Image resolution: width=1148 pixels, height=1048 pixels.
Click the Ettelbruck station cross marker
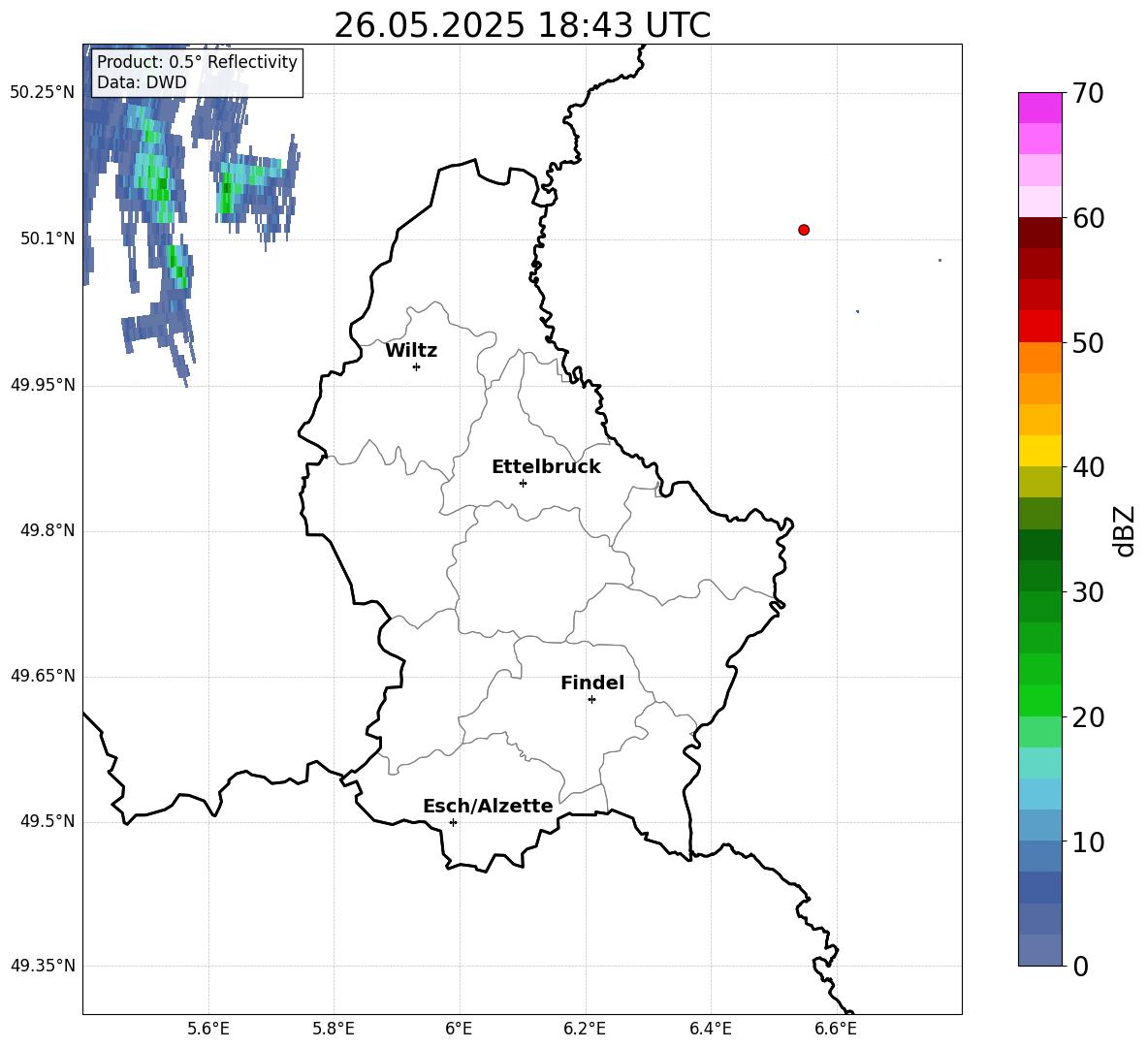tap(523, 483)
